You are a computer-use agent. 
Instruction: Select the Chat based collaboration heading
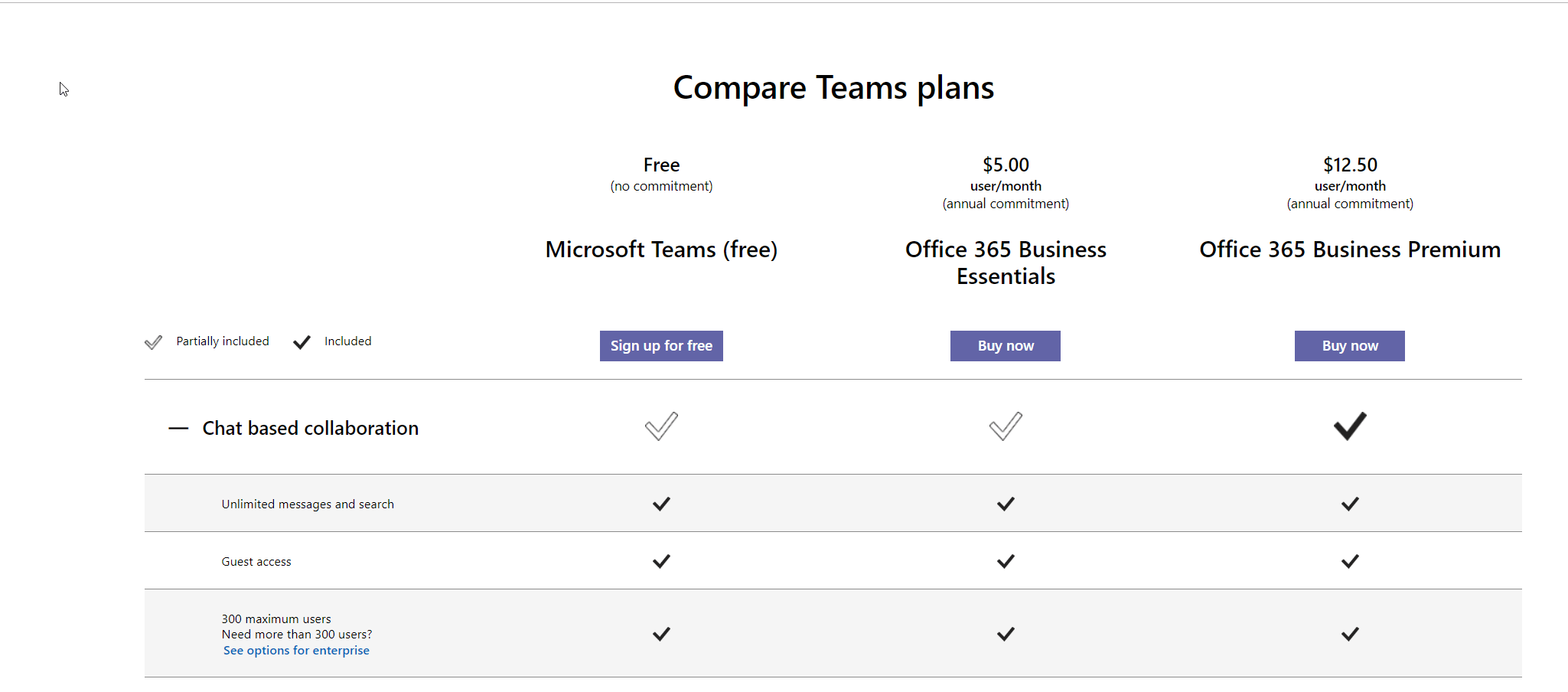310,429
